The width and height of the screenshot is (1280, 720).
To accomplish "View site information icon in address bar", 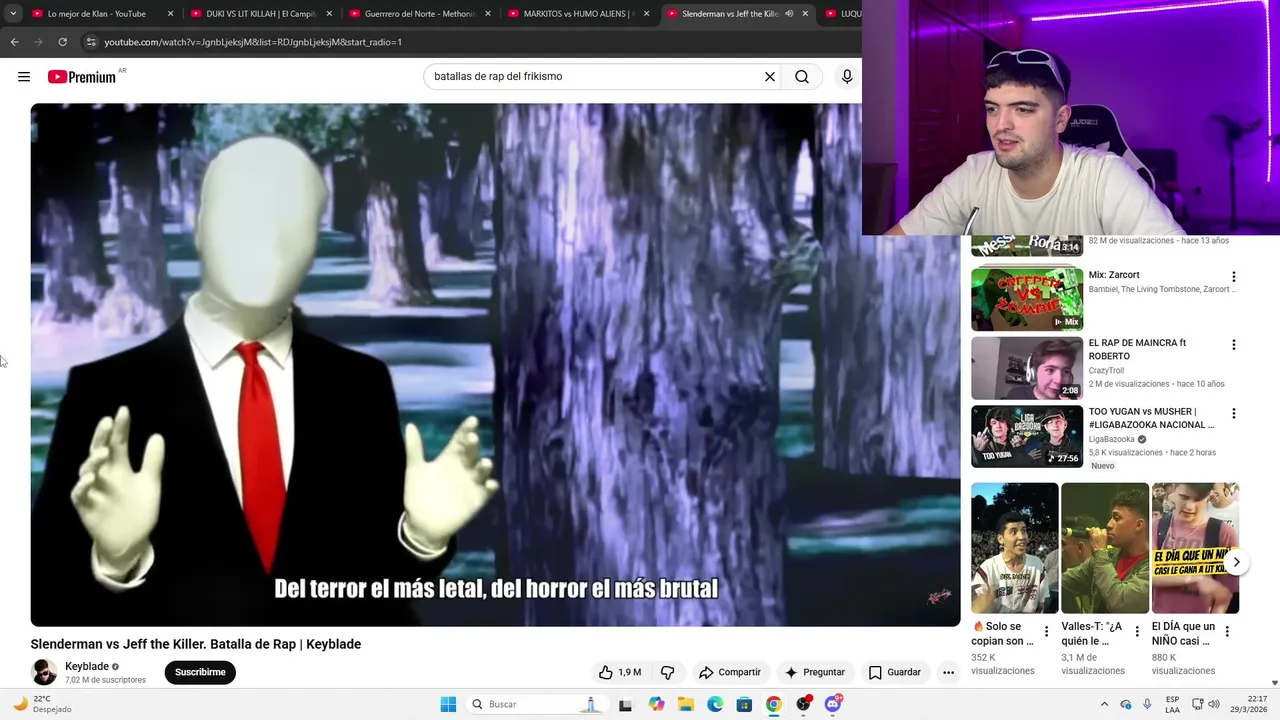I will [91, 42].
